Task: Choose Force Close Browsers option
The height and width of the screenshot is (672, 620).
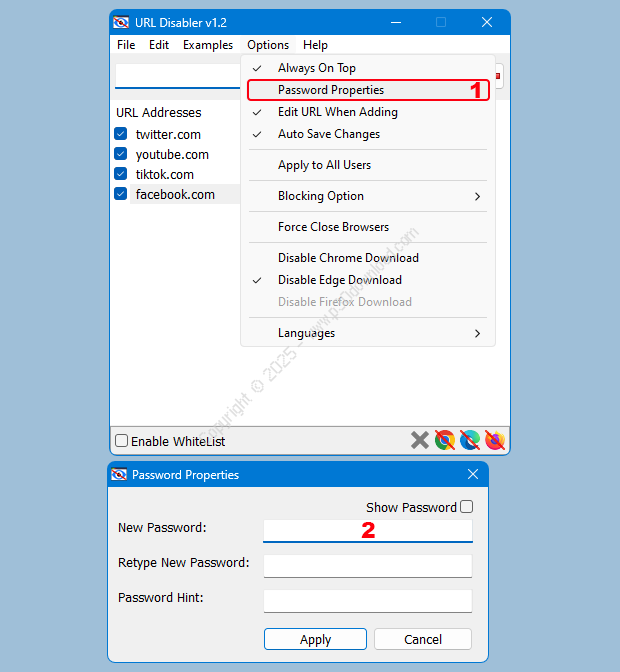Action: (x=333, y=227)
